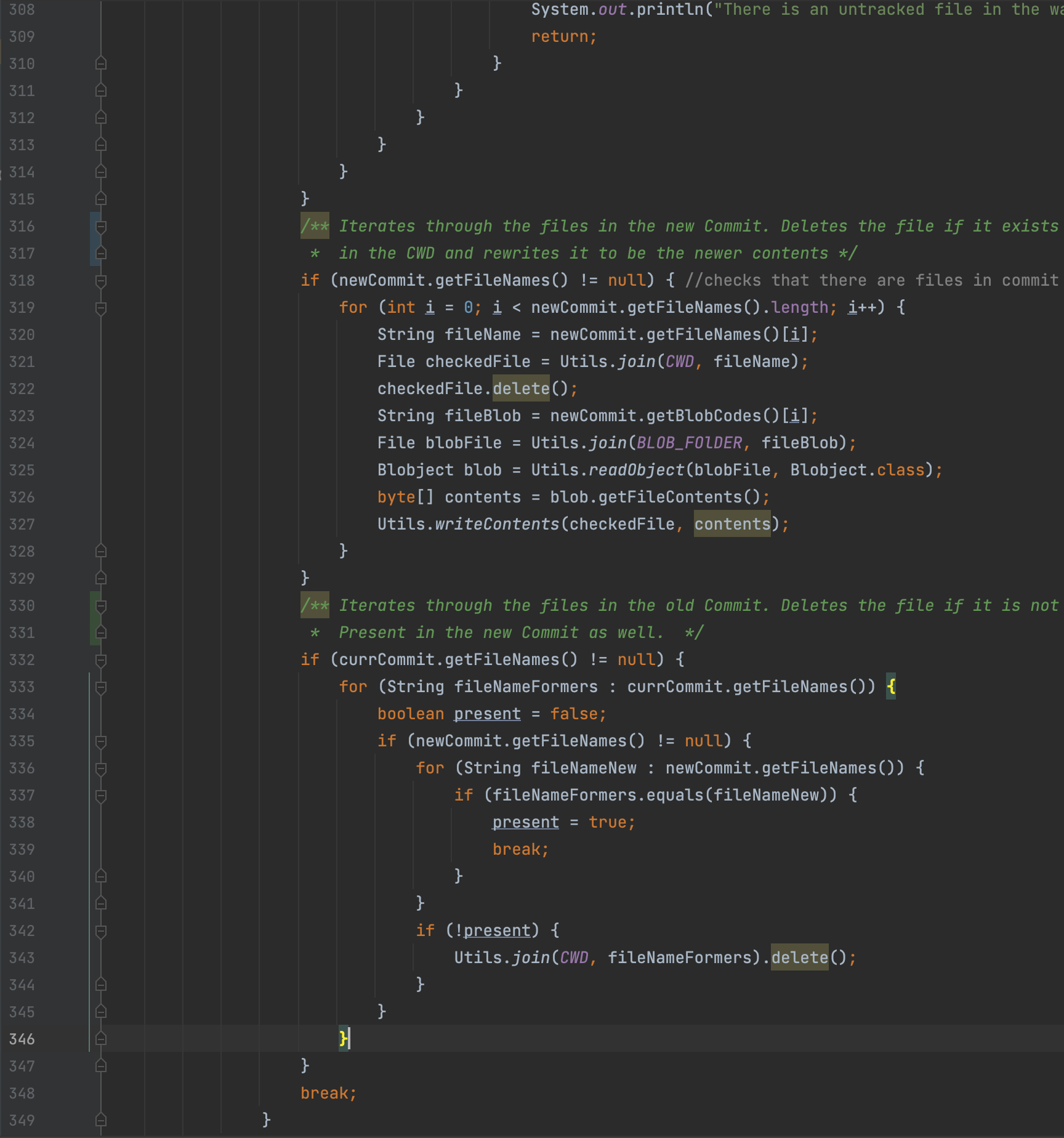1064x1138 pixels.
Task: Click the fold end marker at line 349
Action: (x=101, y=1120)
